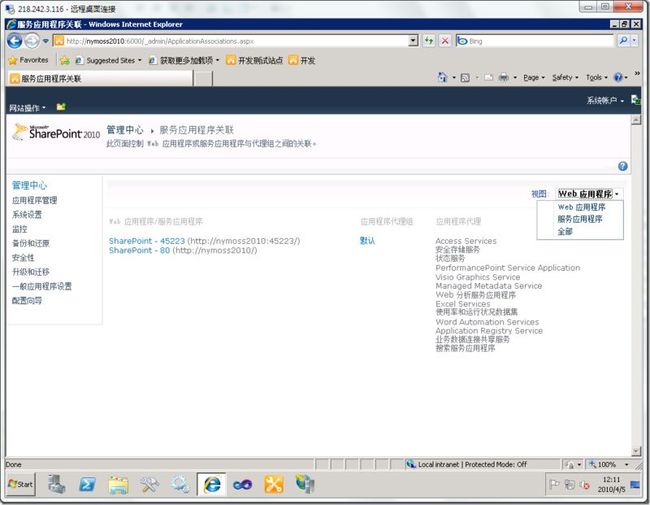
Task: Open the Safety menu dropdown
Action: [x=565, y=78]
